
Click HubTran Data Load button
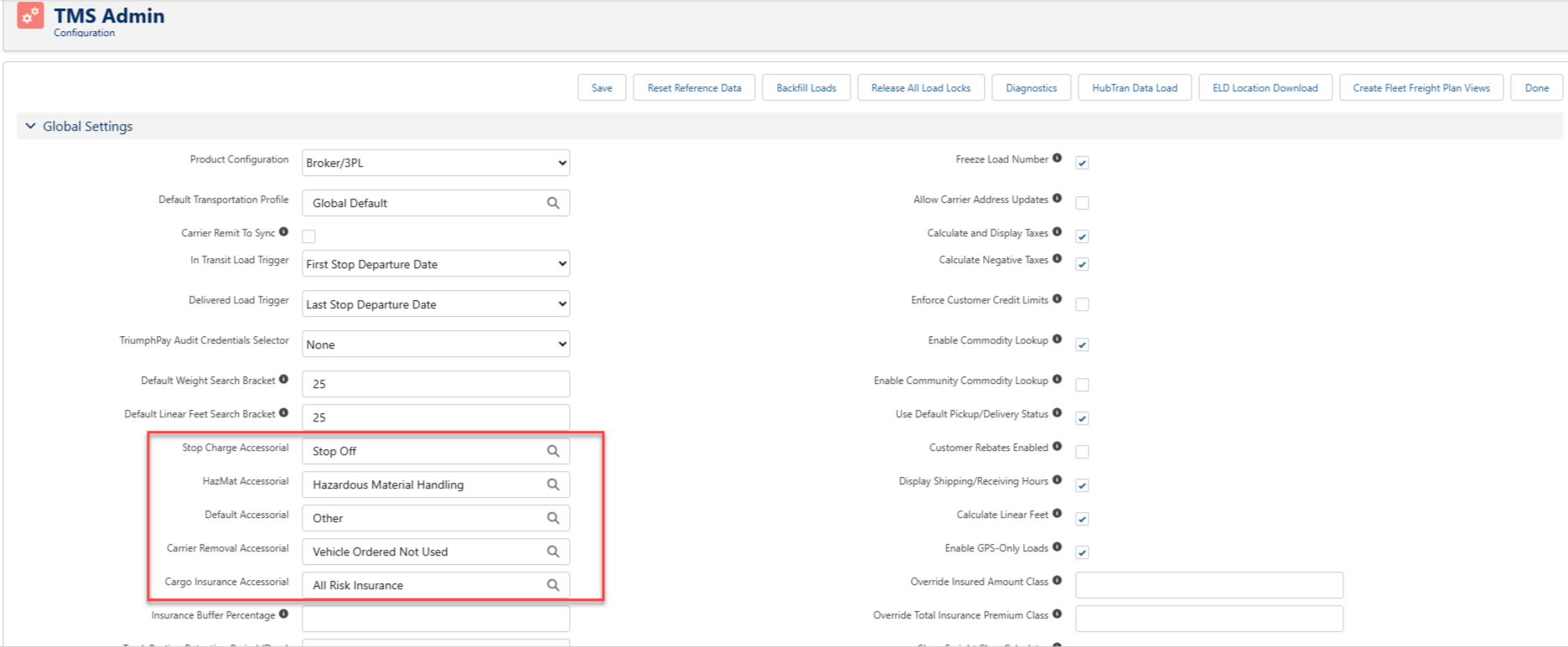[1135, 88]
